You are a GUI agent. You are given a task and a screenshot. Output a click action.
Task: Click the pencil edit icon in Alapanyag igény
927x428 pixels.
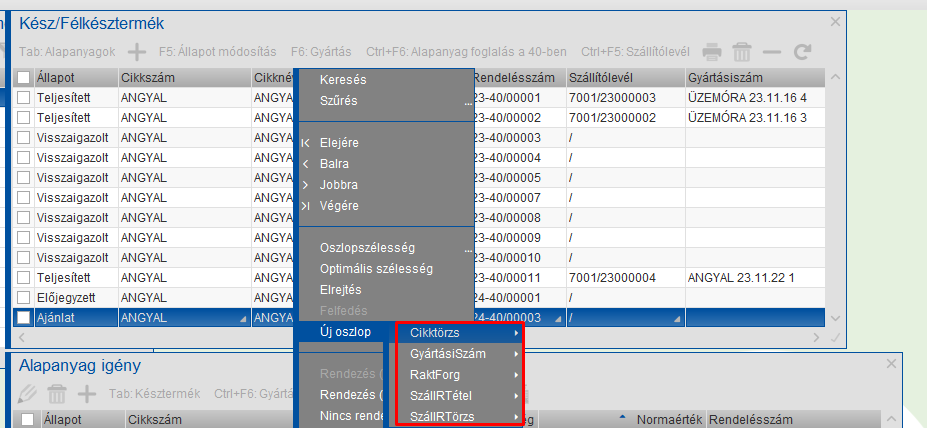28,394
